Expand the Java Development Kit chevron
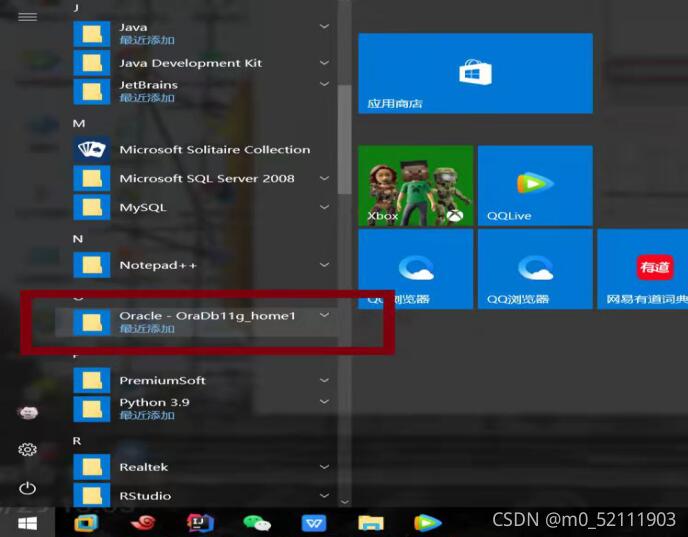 [324, 63]
